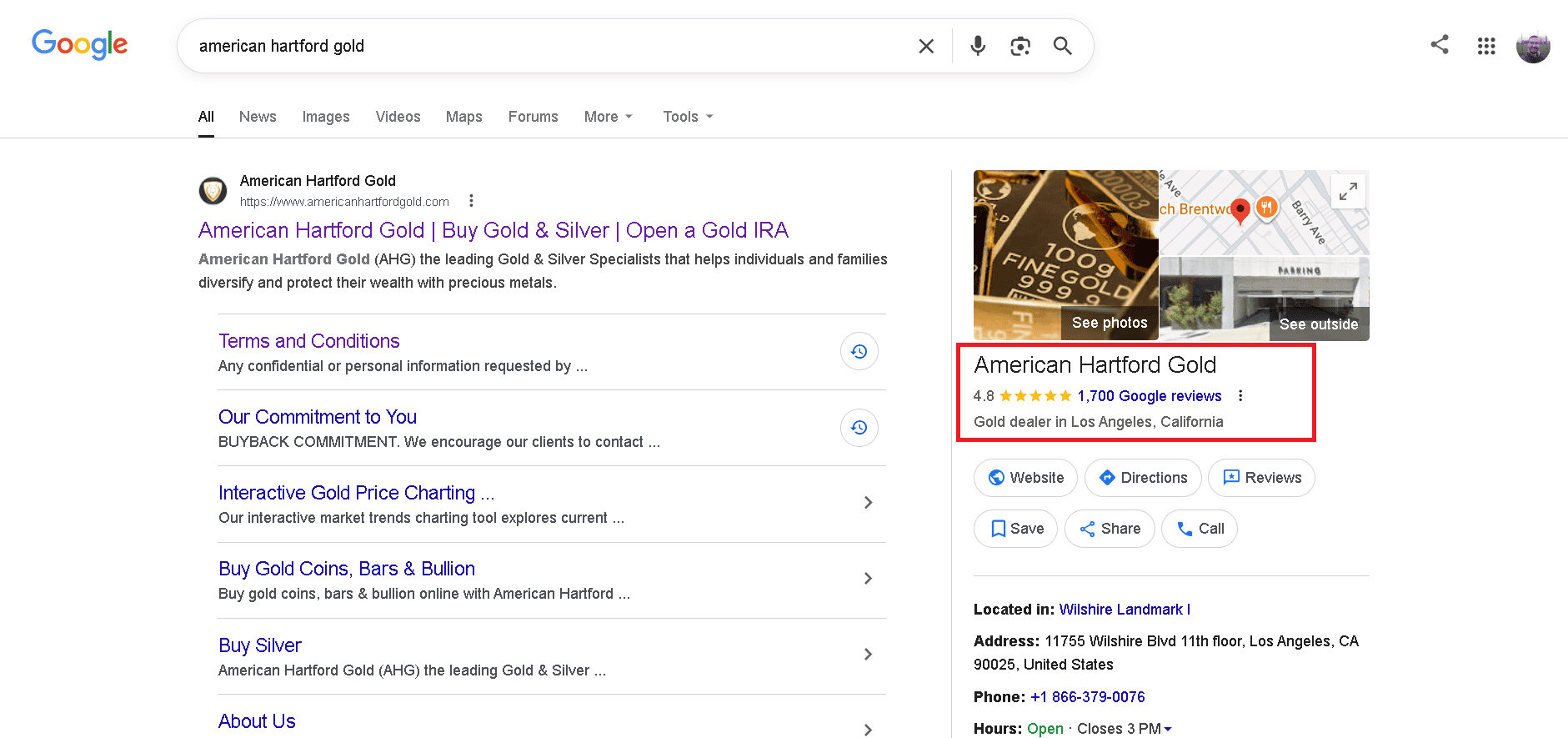Click American Hartford Gold site favicon
The height and width of the screenshot is (738, 1568).
click(213, 191)
